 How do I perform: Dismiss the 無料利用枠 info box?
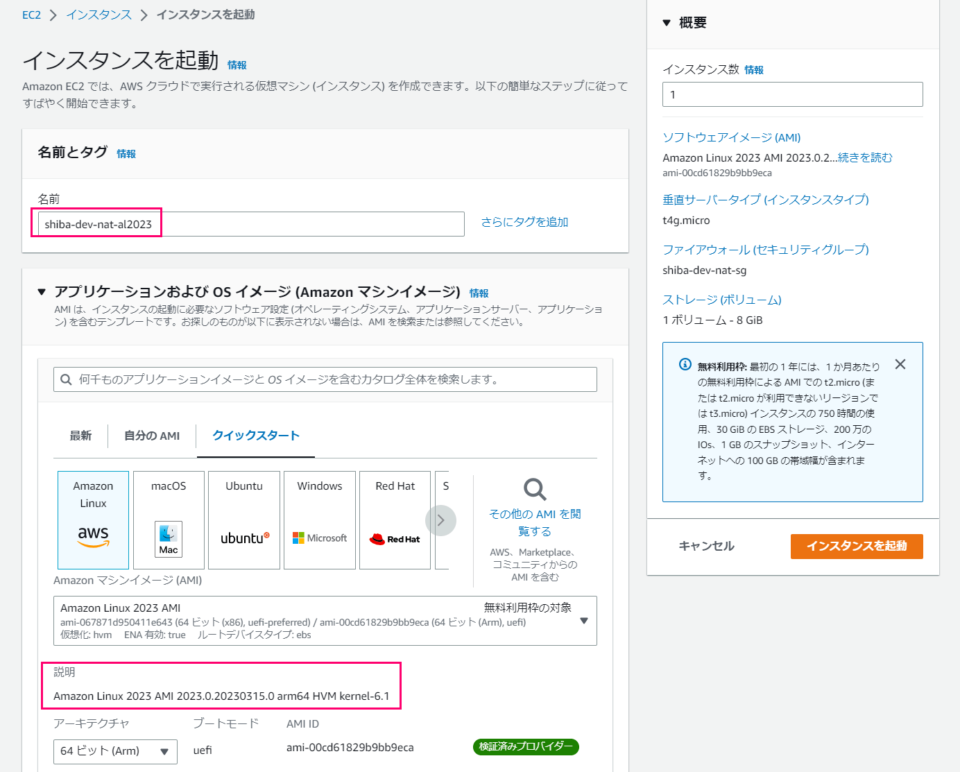(x=900, y=364)
